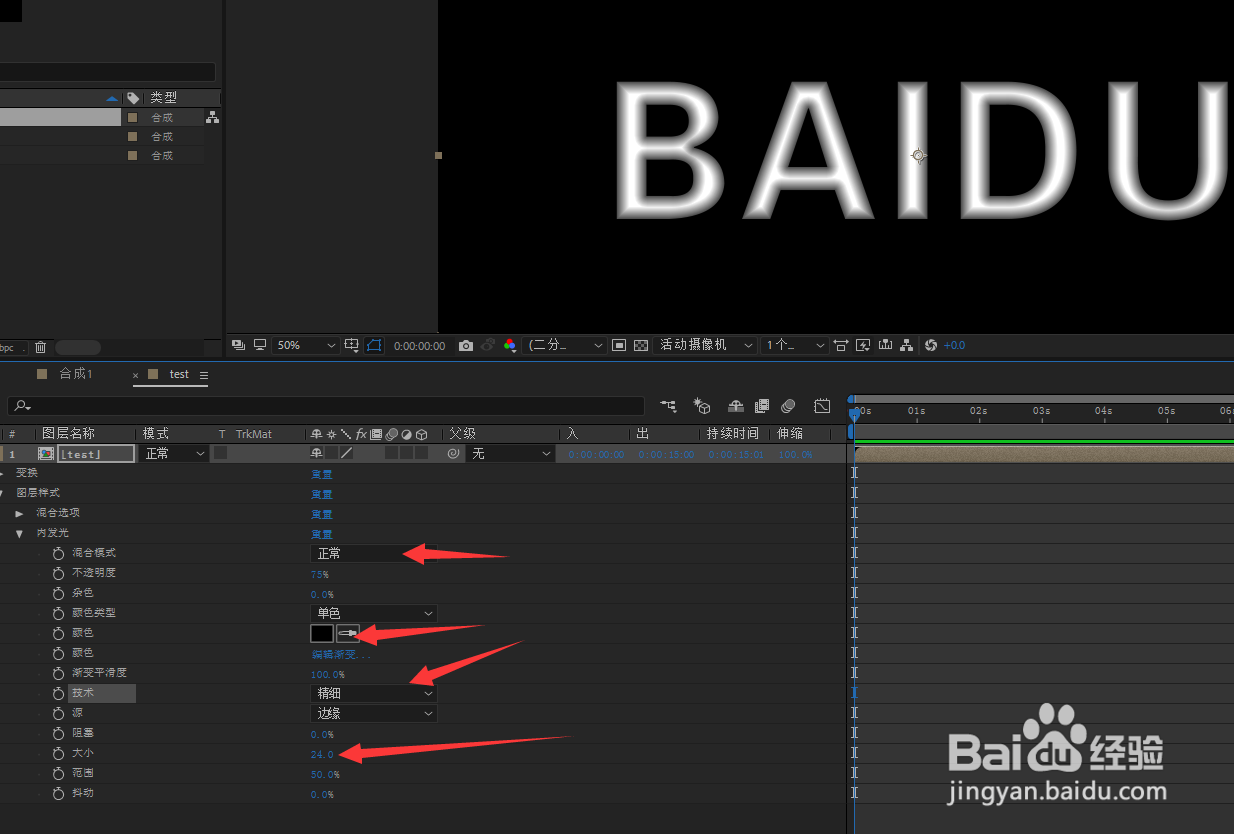Toggle the motion blur enable icon
This screenshot has height=834, width=1234.
[788, 406]
